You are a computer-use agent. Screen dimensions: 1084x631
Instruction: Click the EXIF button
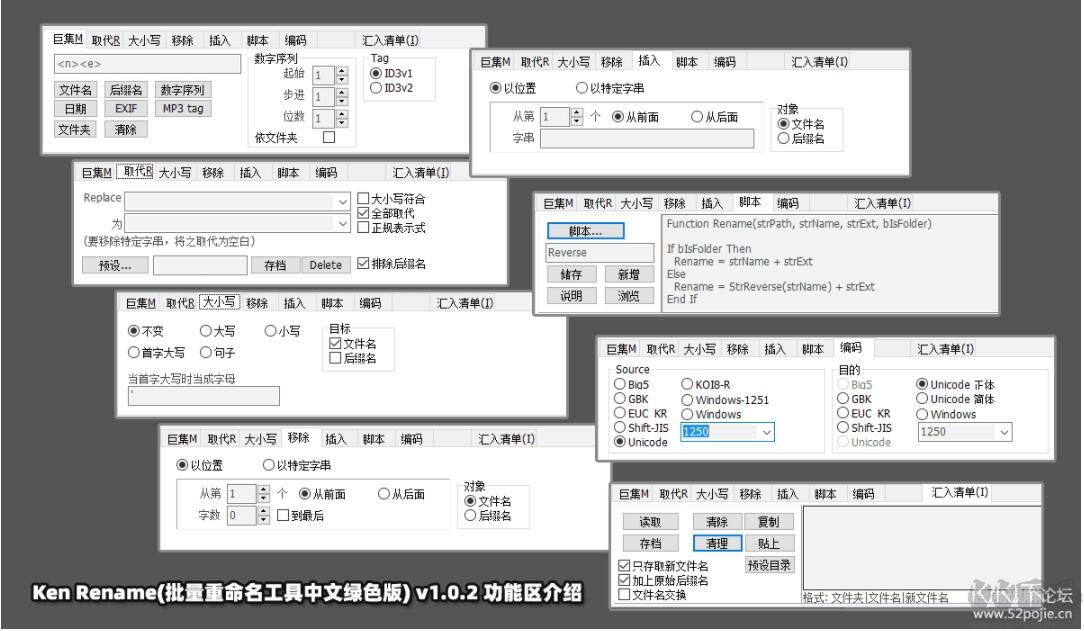124,108
